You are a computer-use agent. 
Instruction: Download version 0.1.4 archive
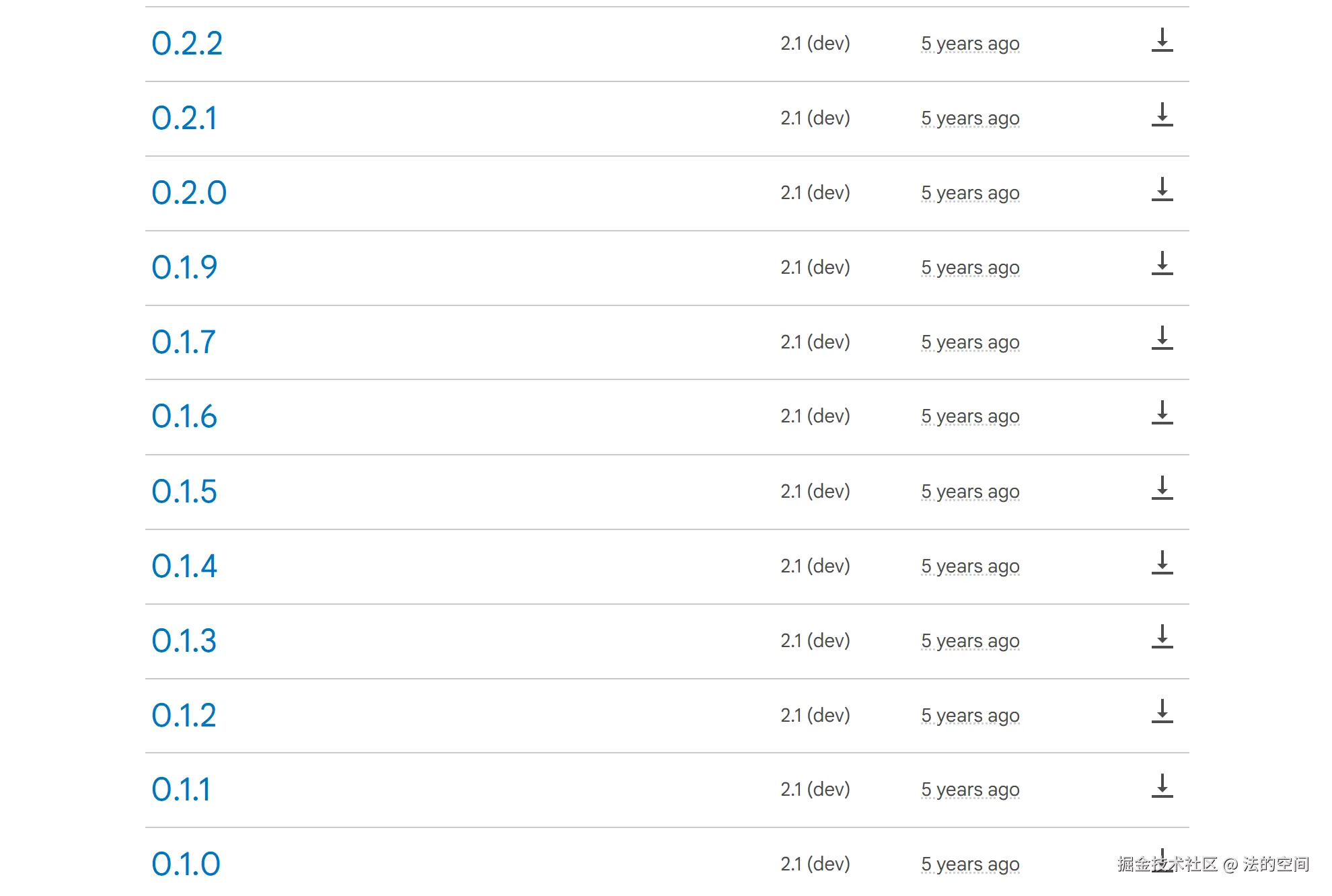click(1162, 563)
